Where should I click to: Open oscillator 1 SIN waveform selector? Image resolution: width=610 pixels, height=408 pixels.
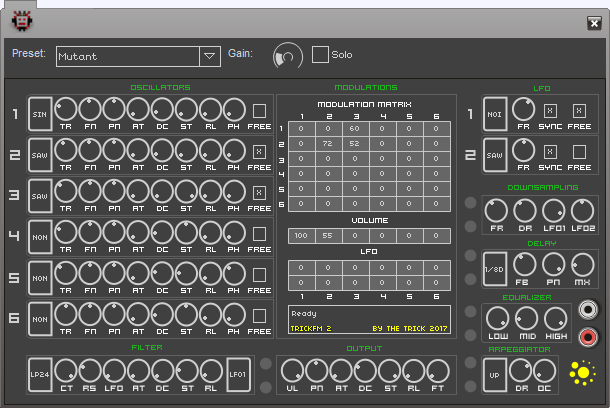(41, 113)
